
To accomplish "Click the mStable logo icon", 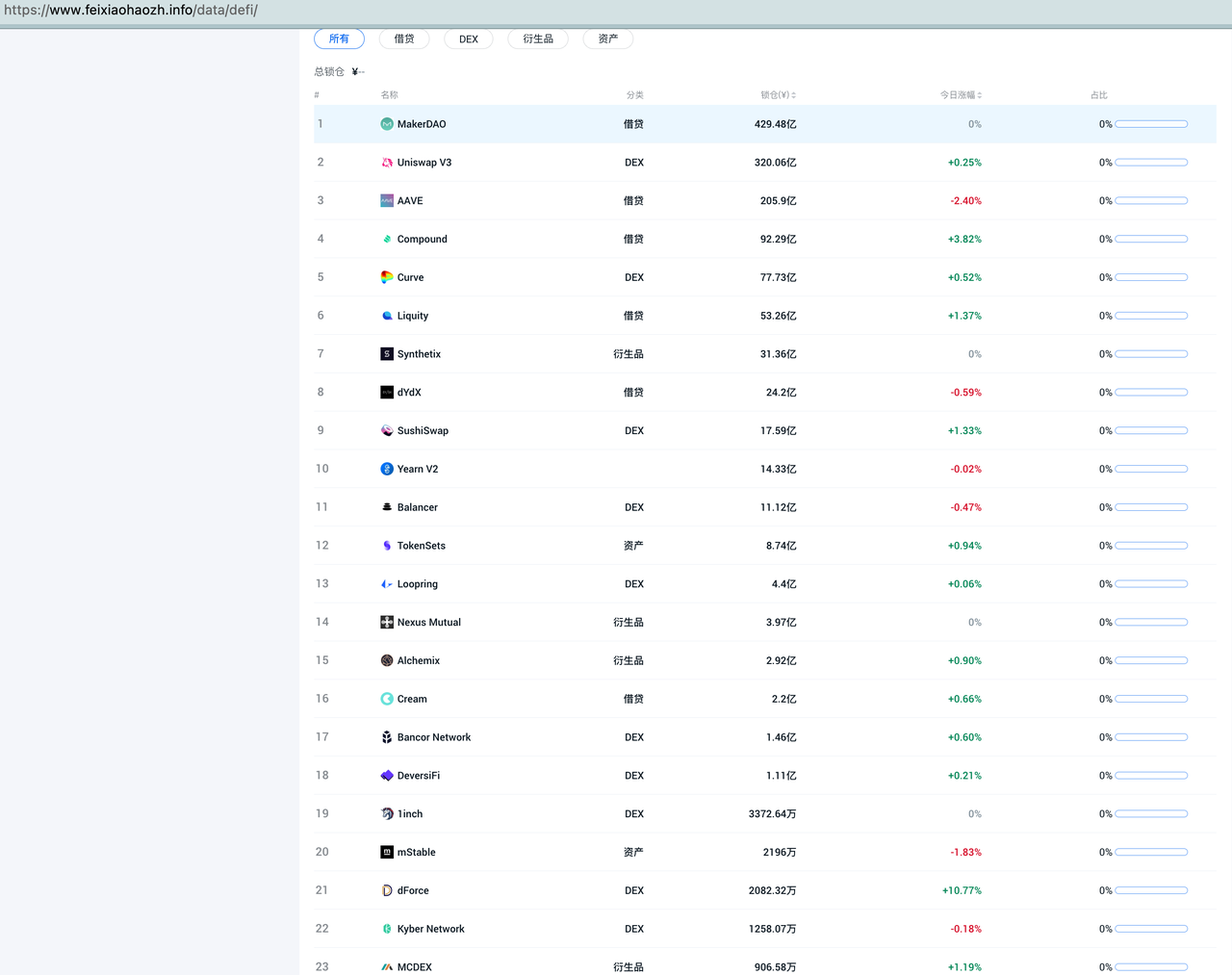I will coord(387,852).
